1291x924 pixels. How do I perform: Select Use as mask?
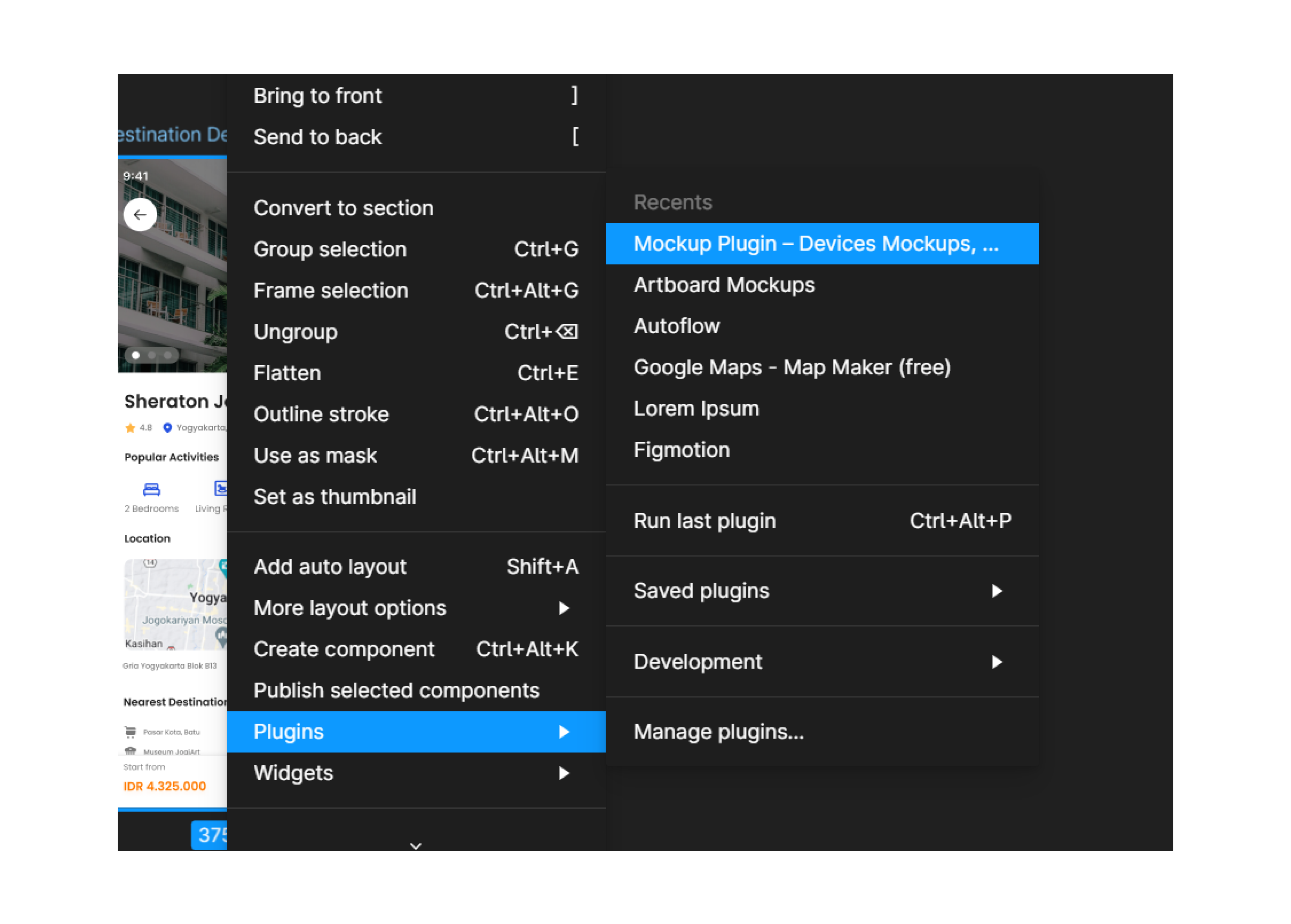tap(416, 455)
